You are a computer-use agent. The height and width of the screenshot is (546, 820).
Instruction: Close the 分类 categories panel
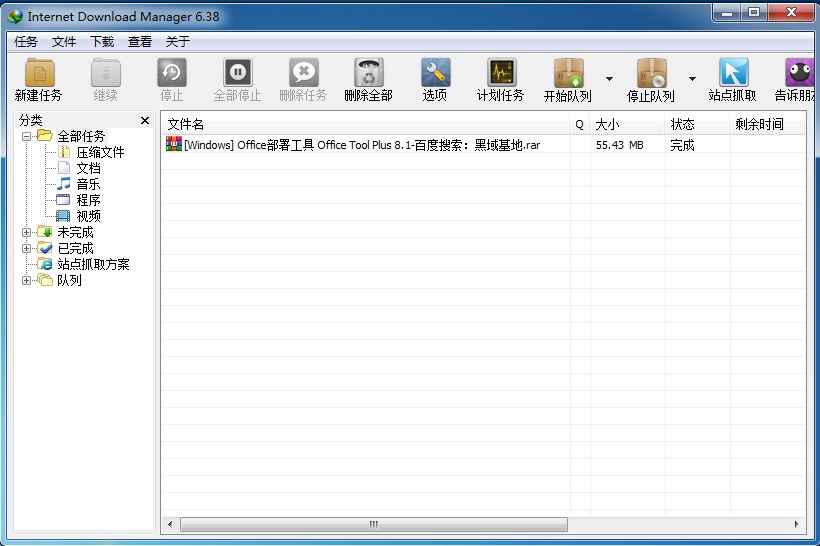[x=145, y=121]
